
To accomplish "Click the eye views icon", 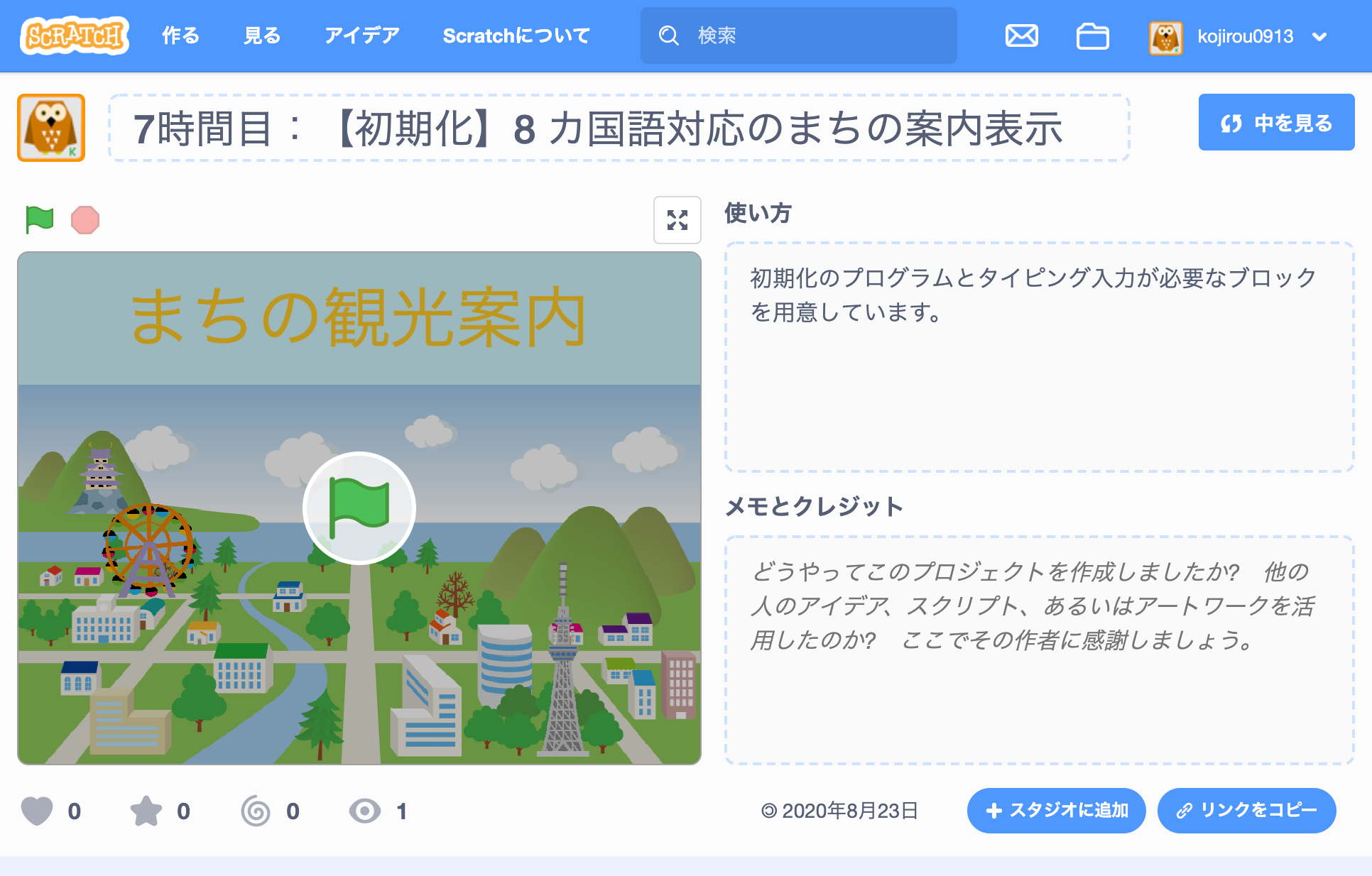I will click(x=365, y=811).
